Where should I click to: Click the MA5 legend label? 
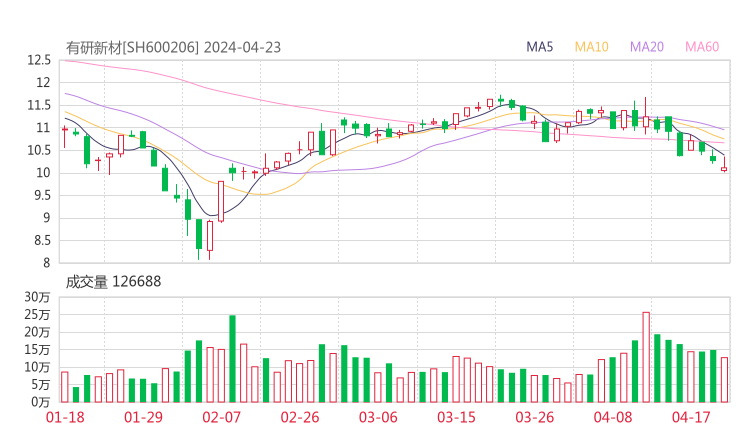click(539, 47)
